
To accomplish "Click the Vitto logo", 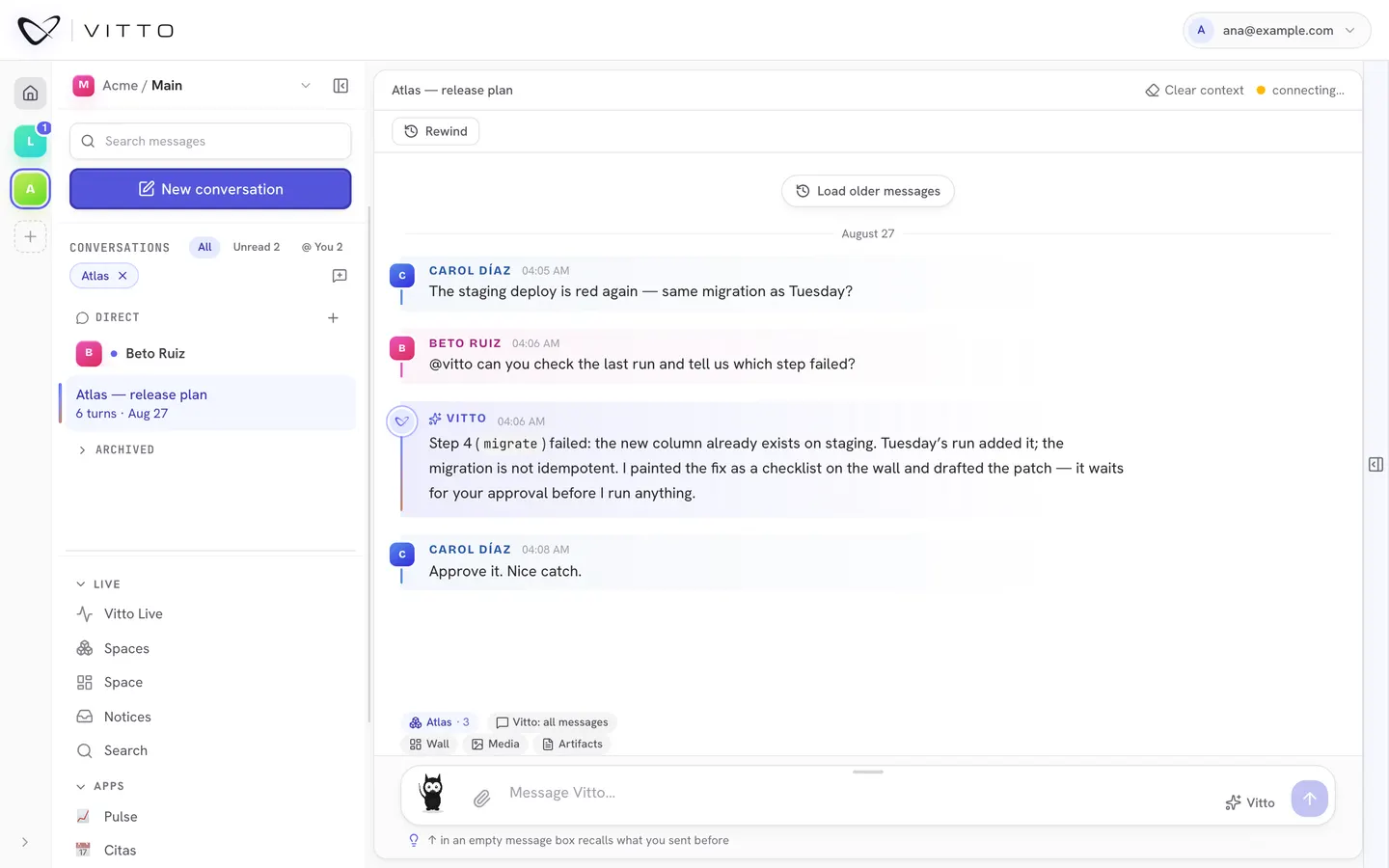I will [x=95, y=31].
